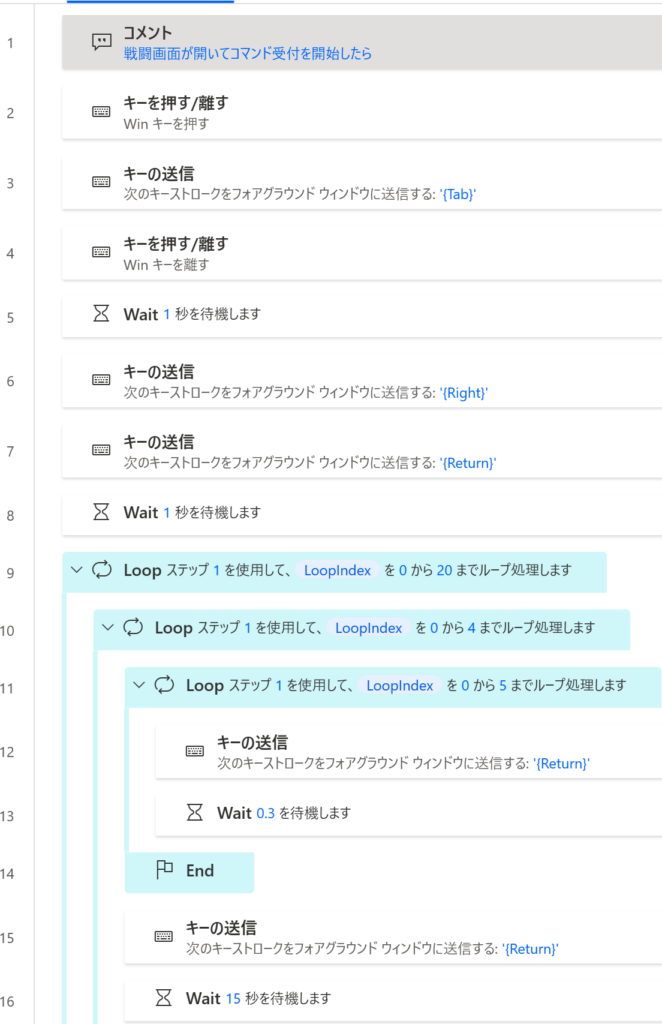Click hourglass icon on step 5 Wait

pos(101,313)
